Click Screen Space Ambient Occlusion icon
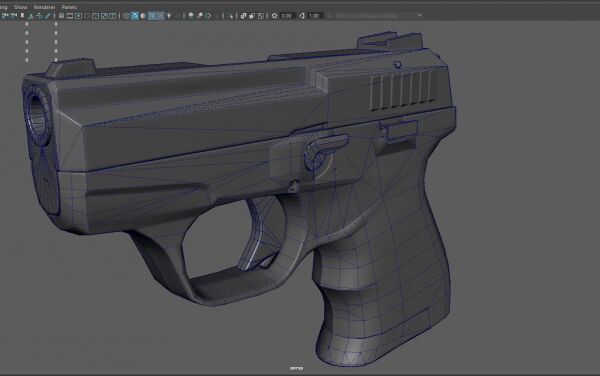600x376 pixels. pos(191,16)
